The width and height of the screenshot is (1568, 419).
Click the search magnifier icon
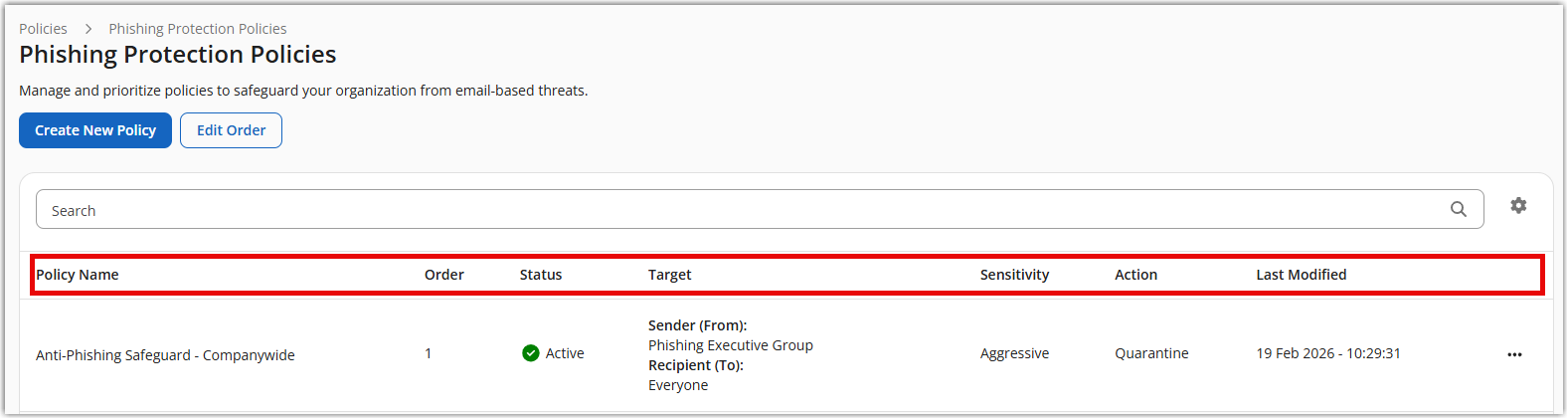tap(1458, 209)
